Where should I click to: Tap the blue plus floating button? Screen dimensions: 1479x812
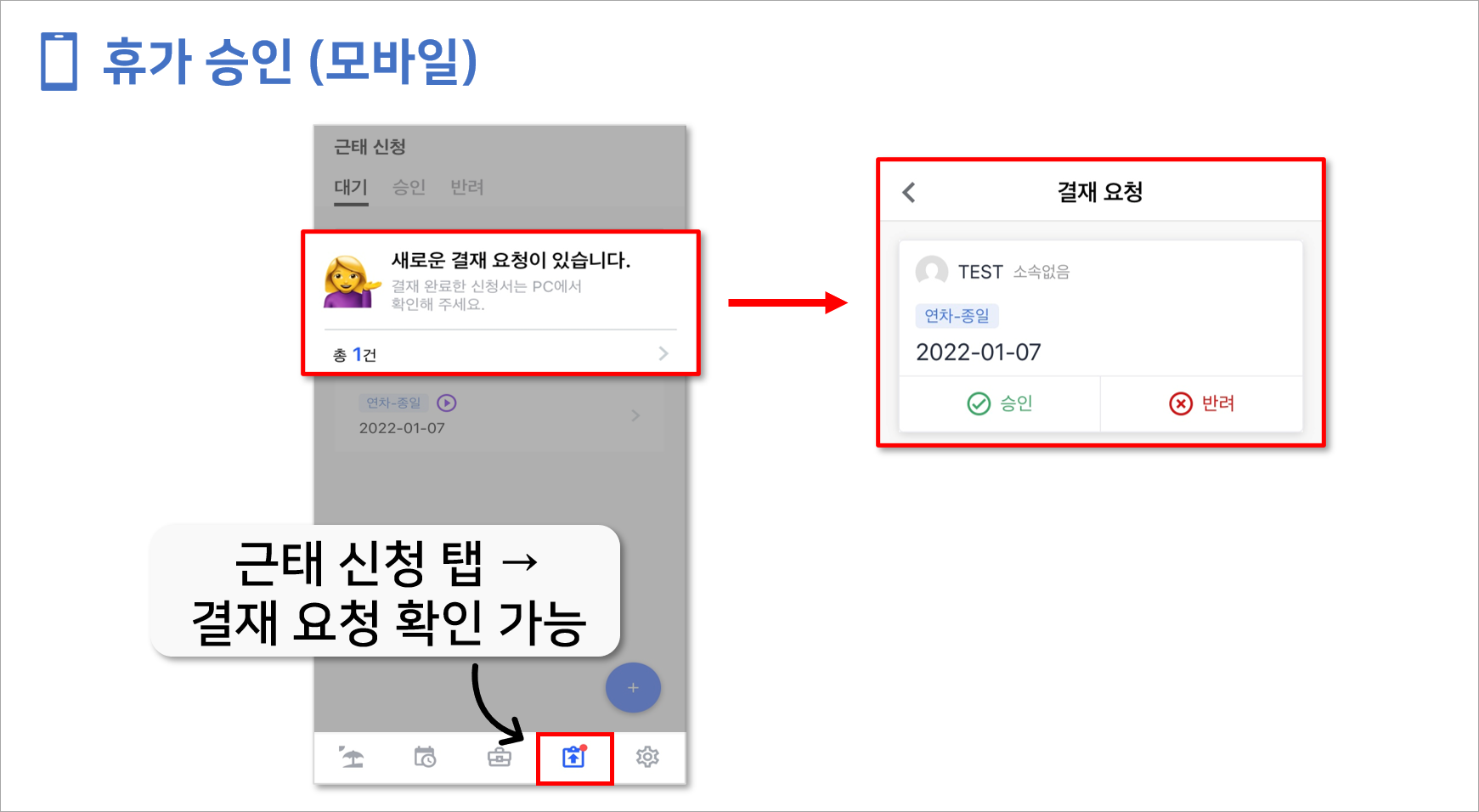click(633, 688)
